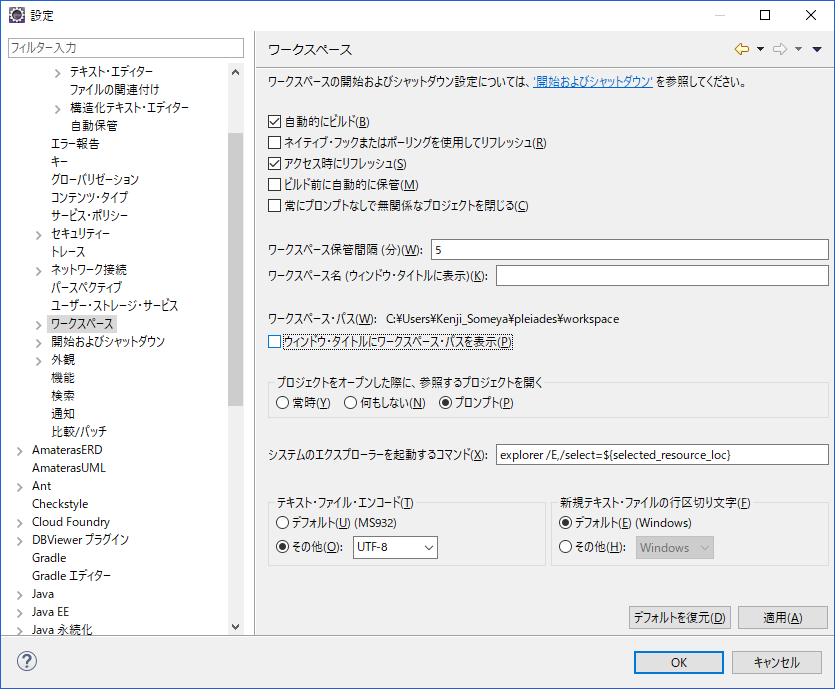Screen dimensions: 835x689
Task: Click the filter input field
Action: click(125, 48)
